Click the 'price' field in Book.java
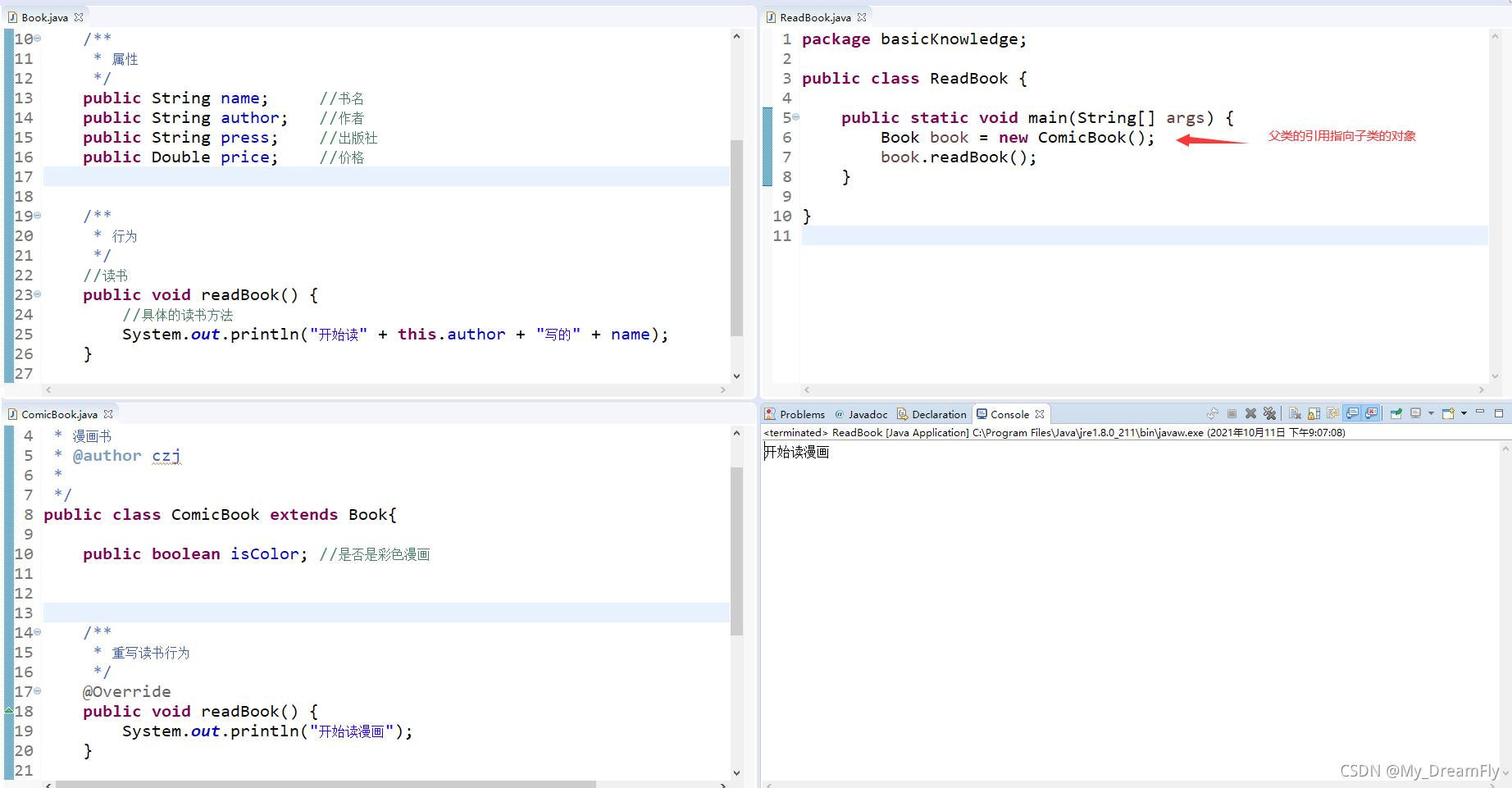The width and height of the screenshot is (1512, 788). click(244, 157)
